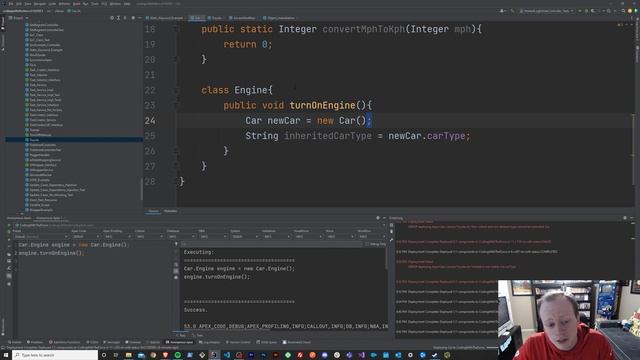The height and width of the screenshot is (360, 640).
Task: Open the Apex Code log level dropdown
Action: point(86,237)
